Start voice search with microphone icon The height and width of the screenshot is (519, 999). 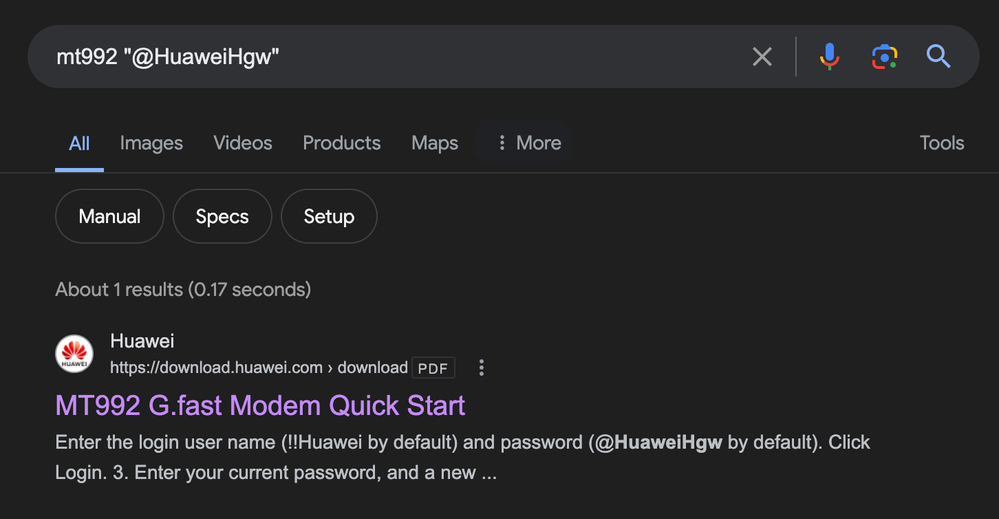[829, 57]
